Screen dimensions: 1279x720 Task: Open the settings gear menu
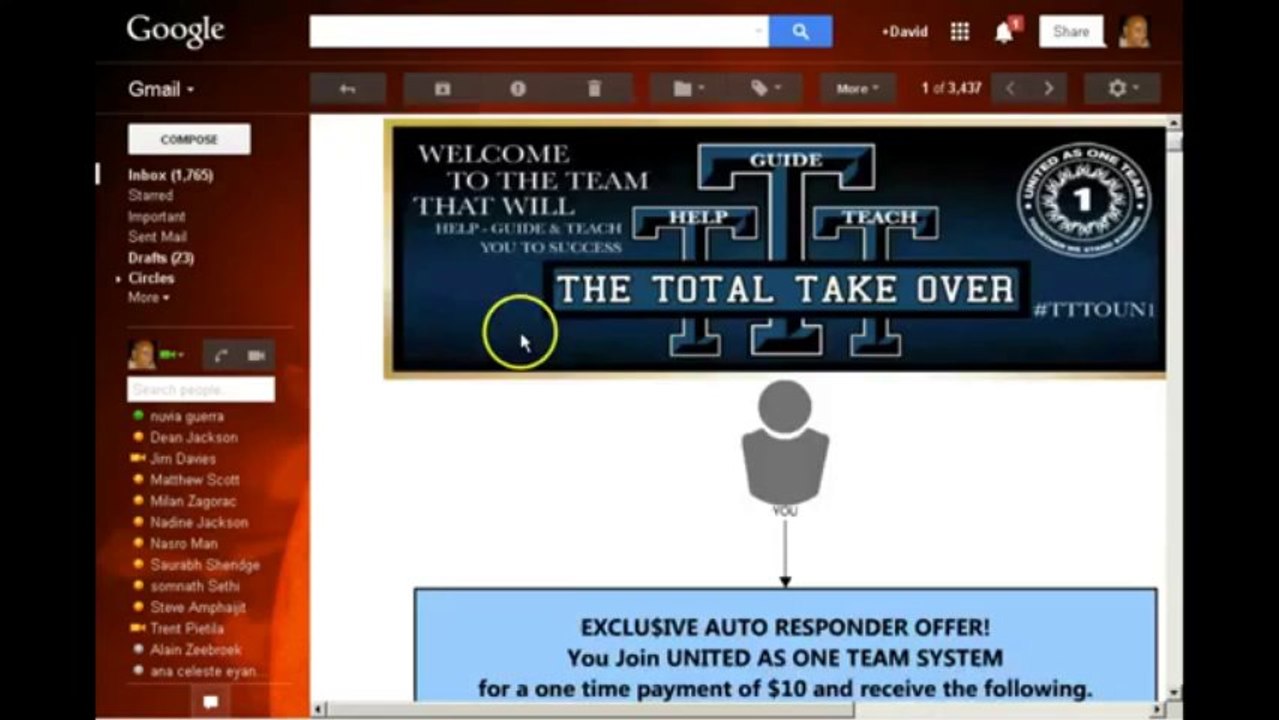pyautogui.click(x=1122, y=88)
